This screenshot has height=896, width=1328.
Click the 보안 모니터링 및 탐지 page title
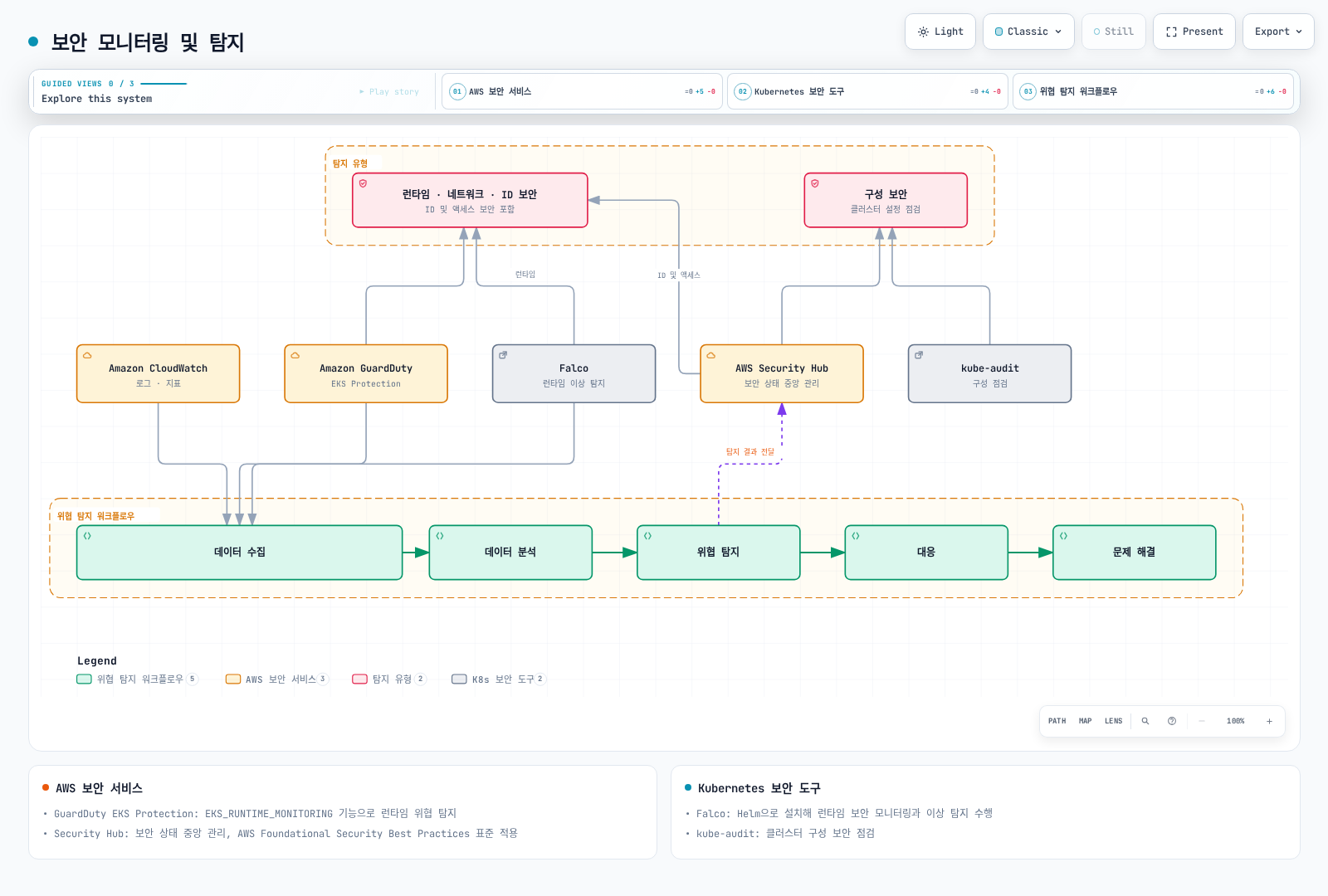[148, 42]
